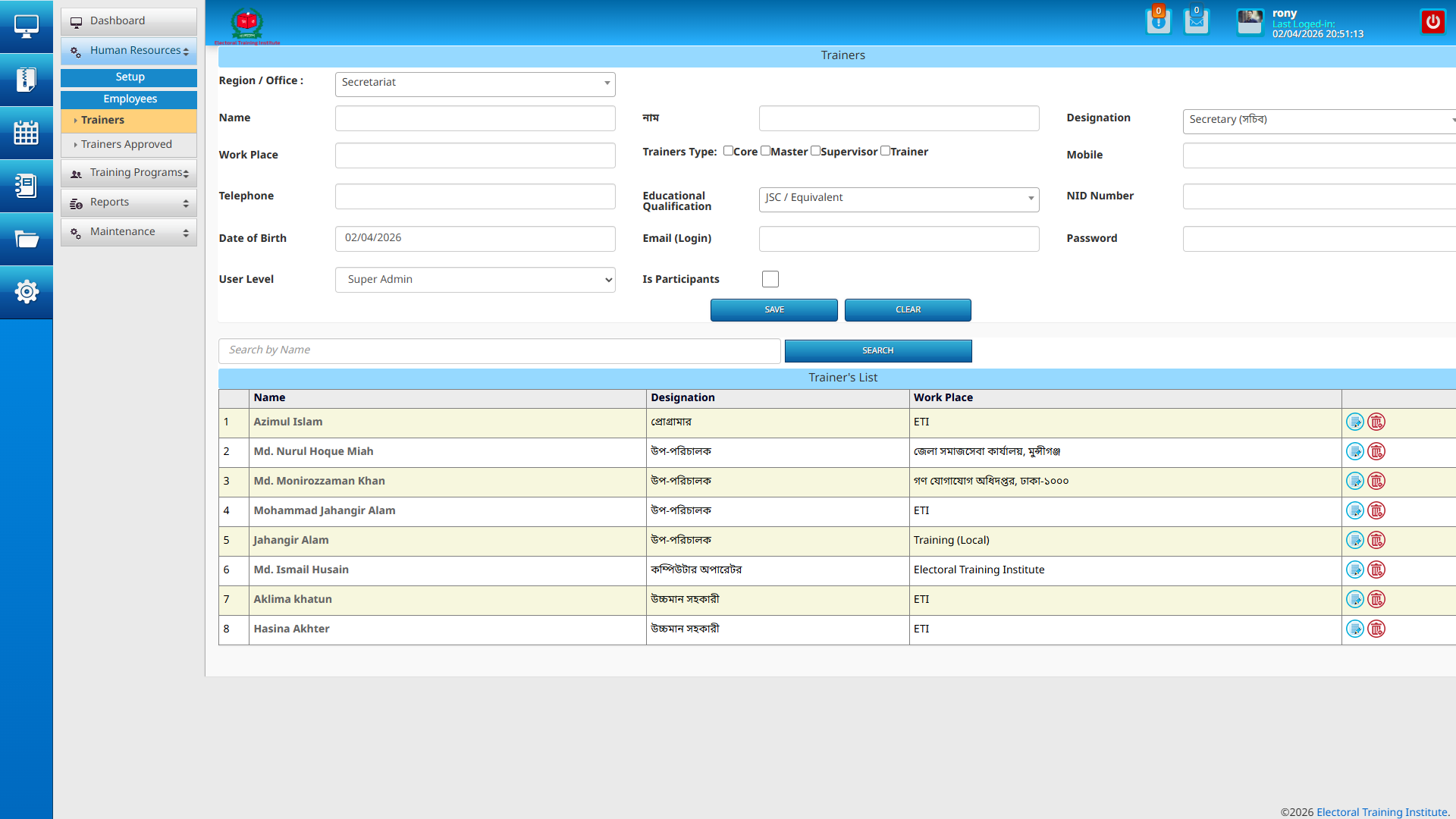Click the Search by Name field
Viewport: 1456px width, 819px height.
[x=499, y=350]
